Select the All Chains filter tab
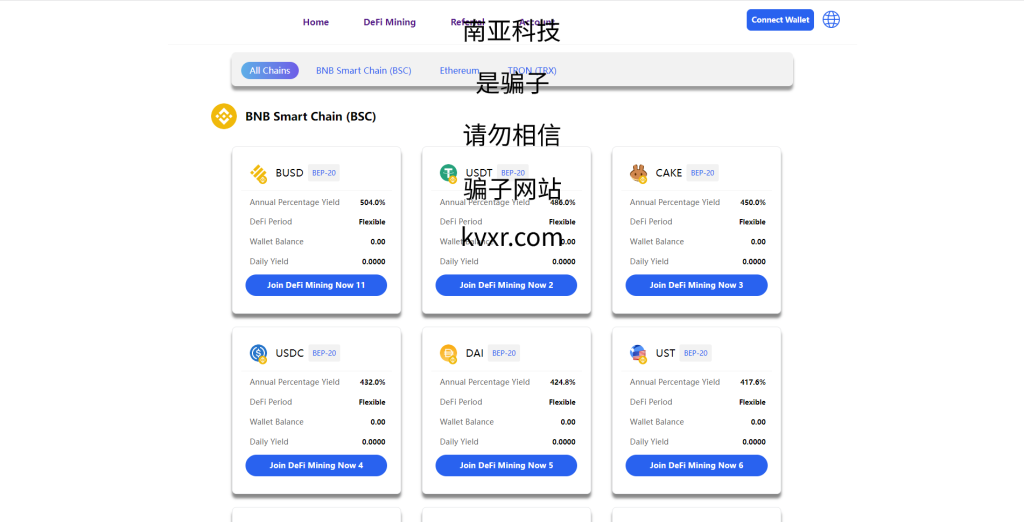 click(270, 71)
